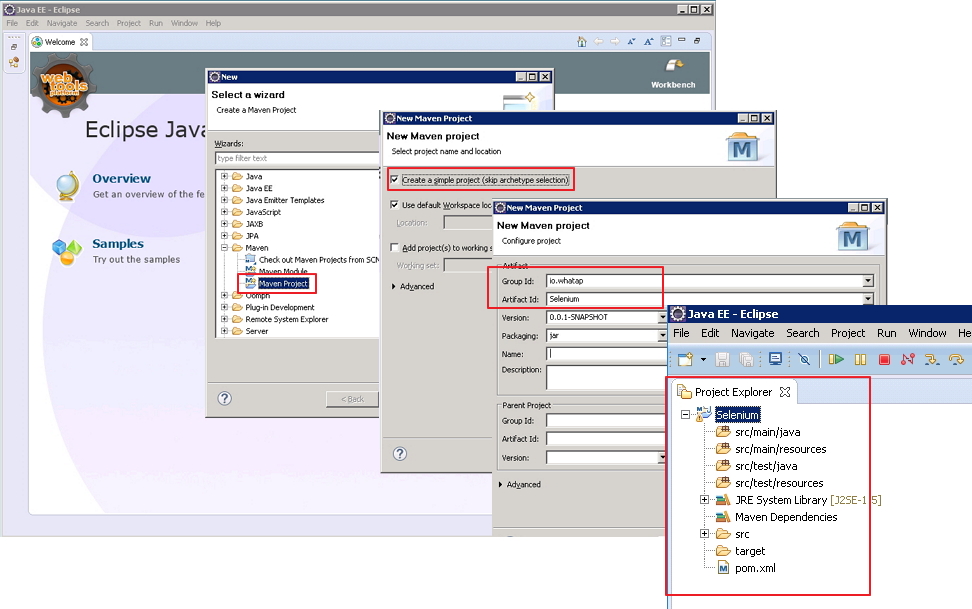The height and width of the screenshot is (609, 972).
Task: Select Maven Project in the wizard list
Action: (x=282, y=284)
